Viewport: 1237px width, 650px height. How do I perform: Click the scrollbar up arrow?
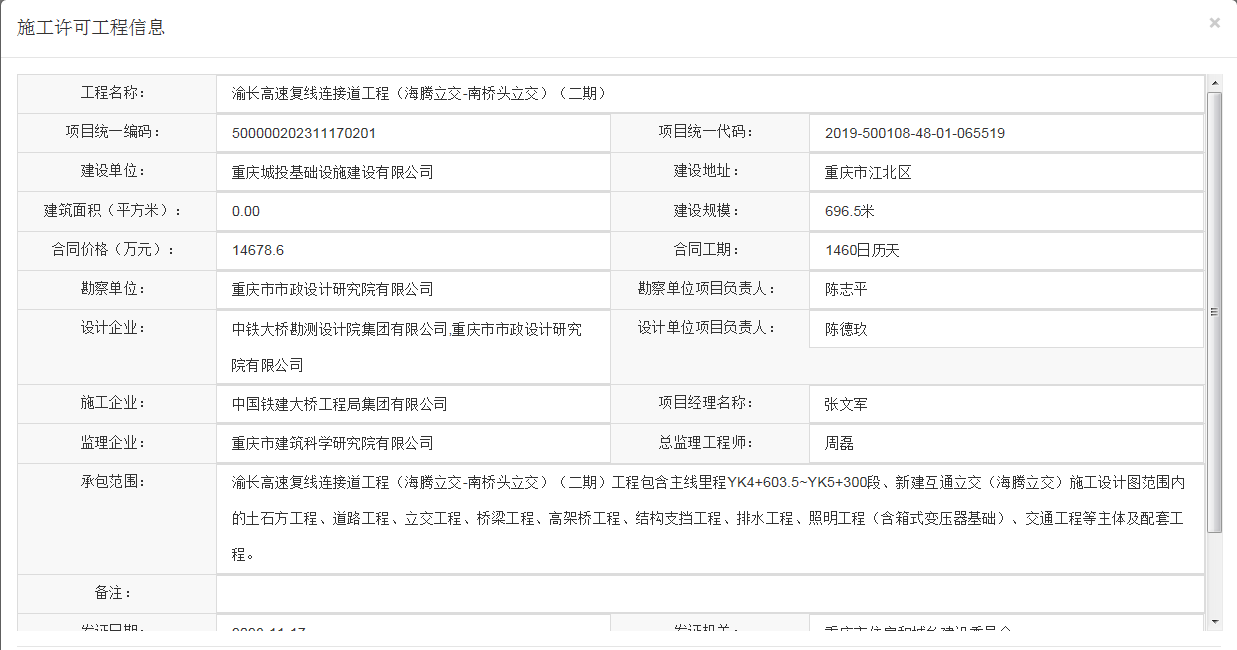1215,83
